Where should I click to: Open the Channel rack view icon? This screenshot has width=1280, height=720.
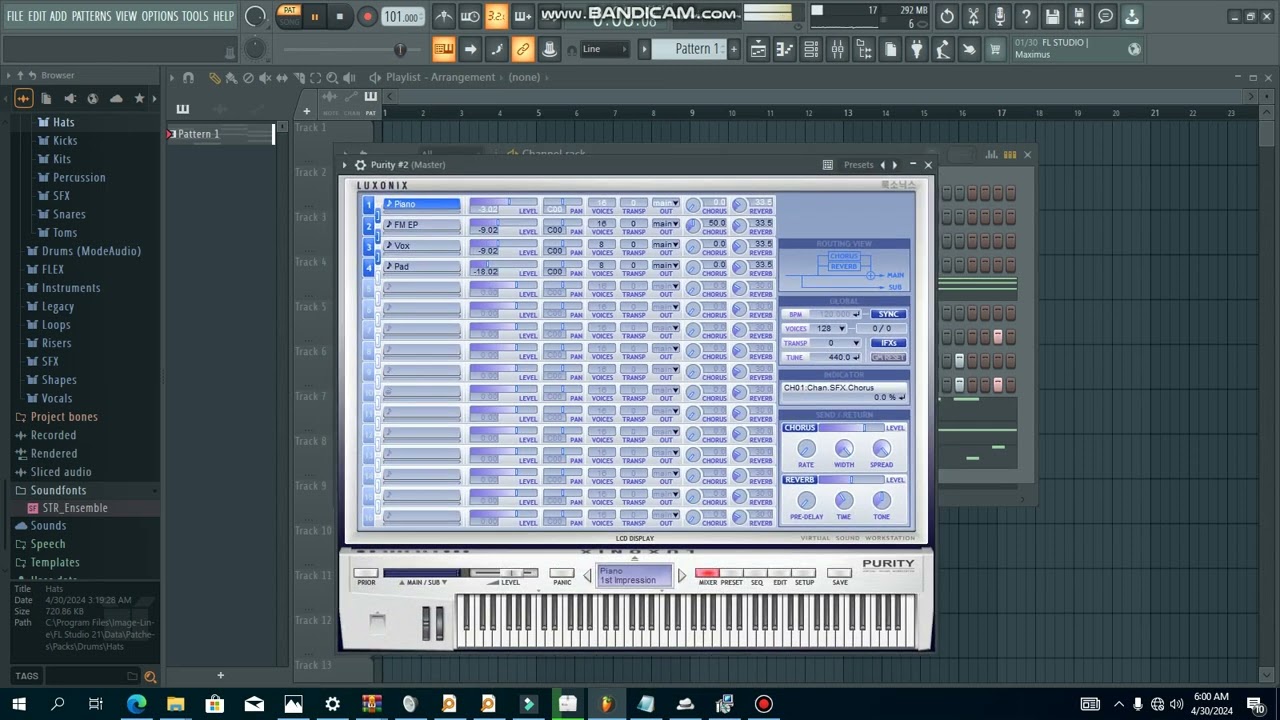click(x=811, y=49)
